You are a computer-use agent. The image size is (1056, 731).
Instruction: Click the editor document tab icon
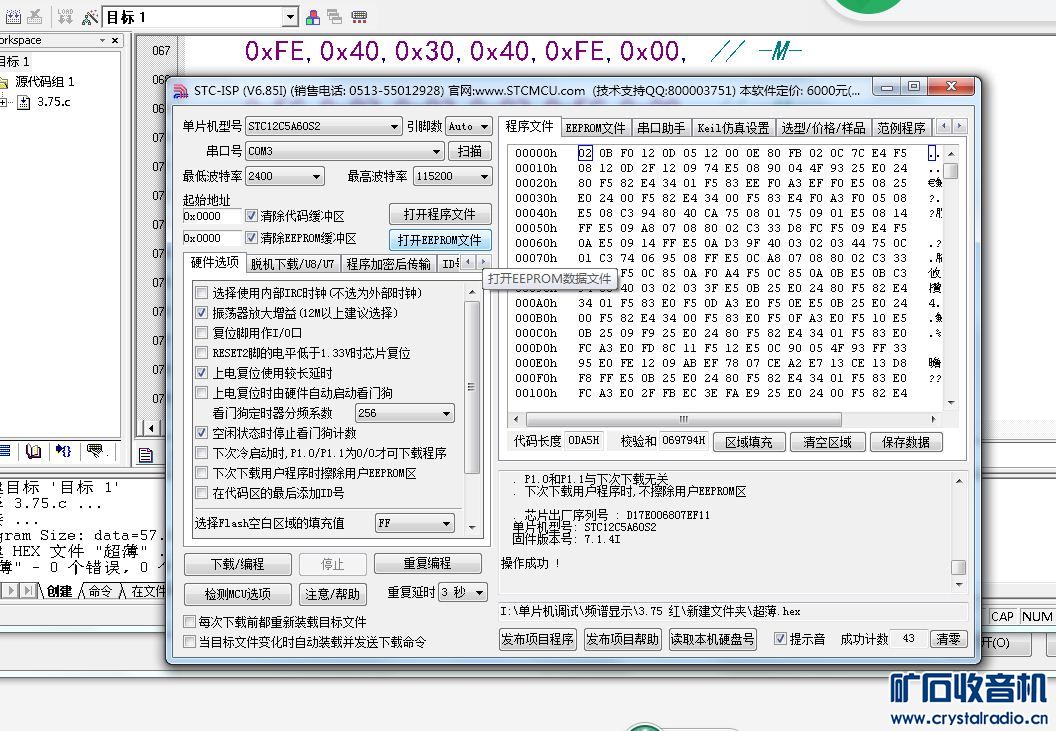click(145, 455)
